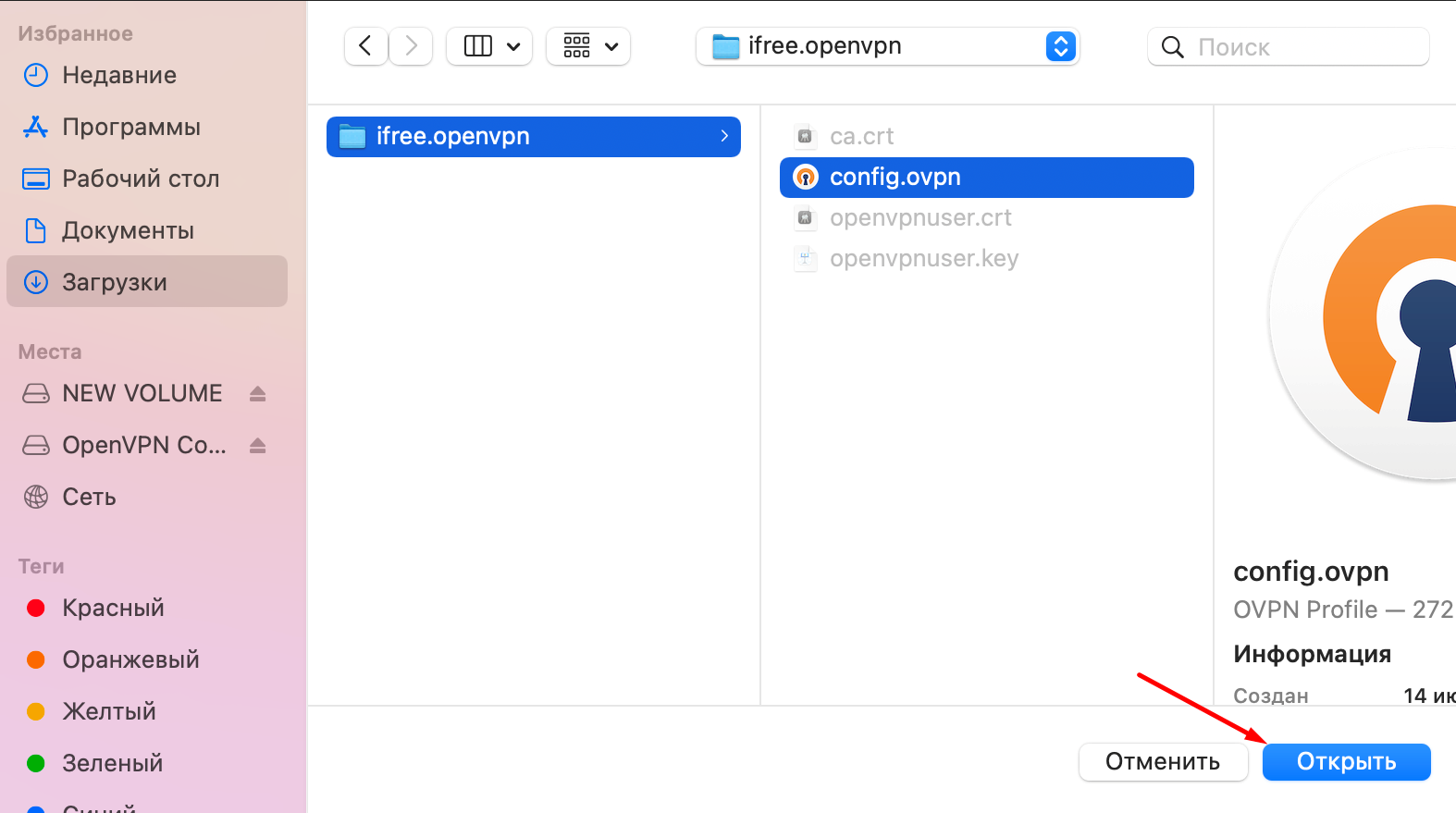Viewport: 1456px width, 813px height.
Task: Select the red Красный tag dot
Action: pyautogui.click(x=36, y=608)
